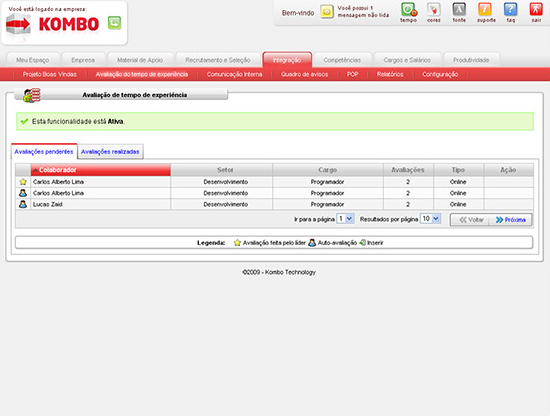Image resolution: width=550 pixels, height=416 pixels.
Task: Open the cores color settings icon
Action: [x=434, y=10]
